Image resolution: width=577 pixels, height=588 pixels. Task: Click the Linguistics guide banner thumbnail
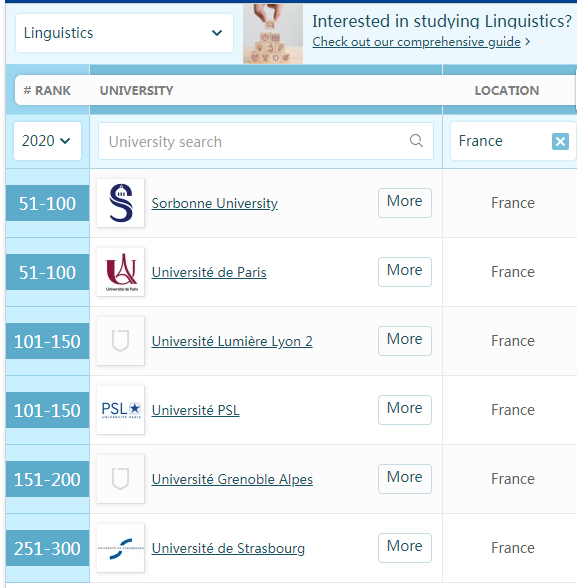coord(273,34)
